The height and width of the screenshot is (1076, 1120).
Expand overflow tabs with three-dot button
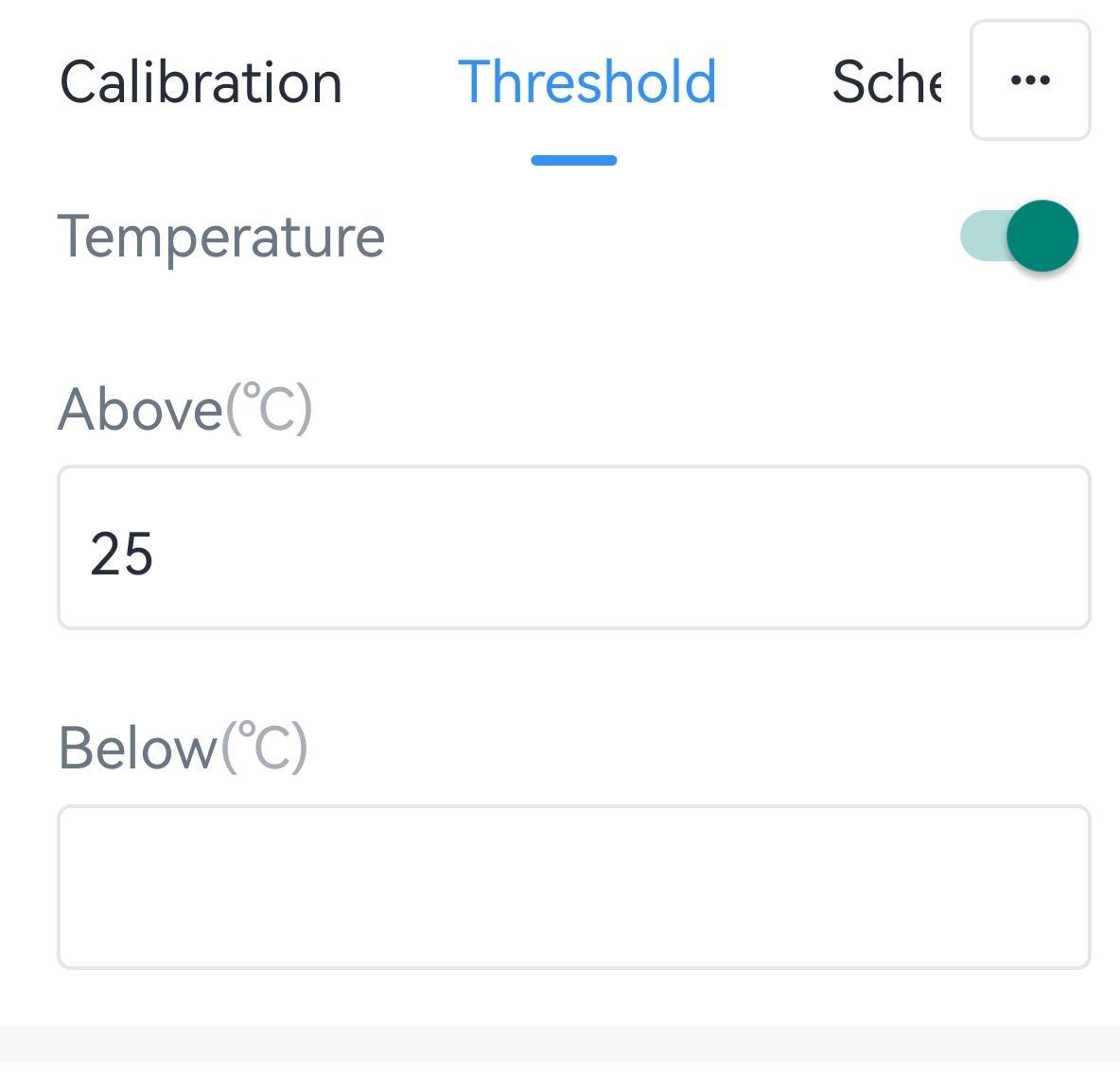point(1030,80)
